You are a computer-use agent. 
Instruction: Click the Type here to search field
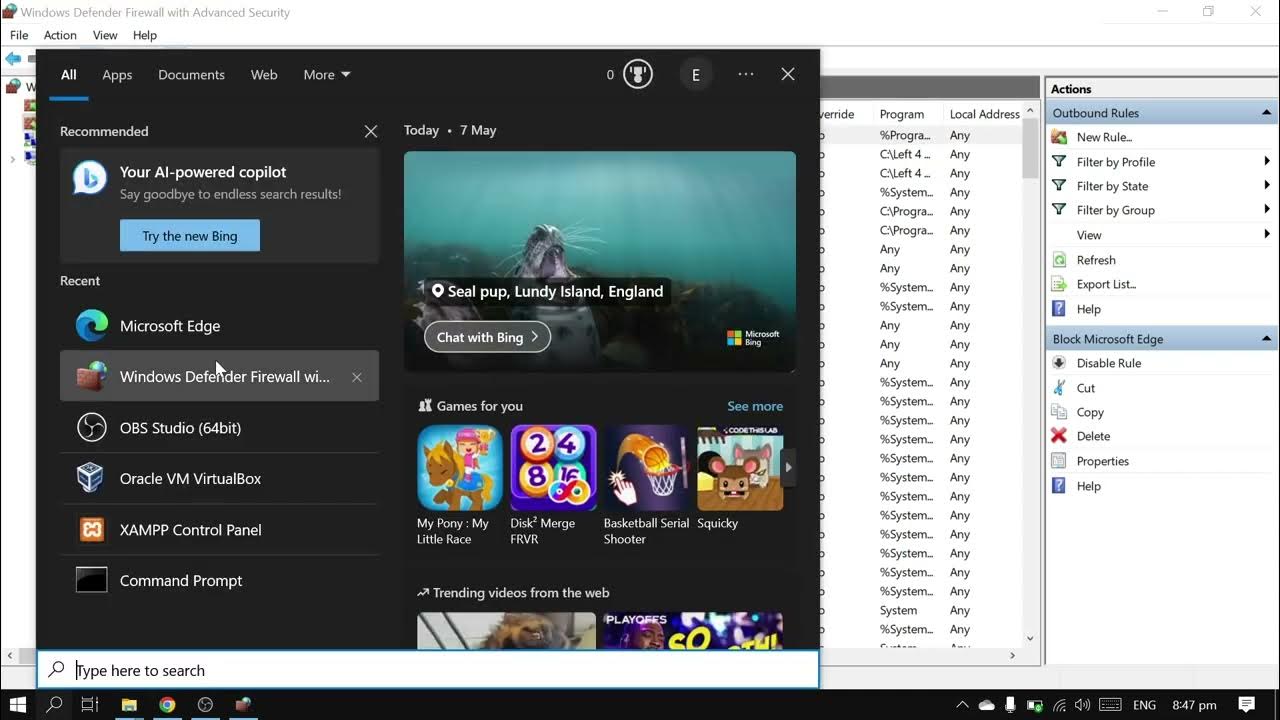[428, 670]
